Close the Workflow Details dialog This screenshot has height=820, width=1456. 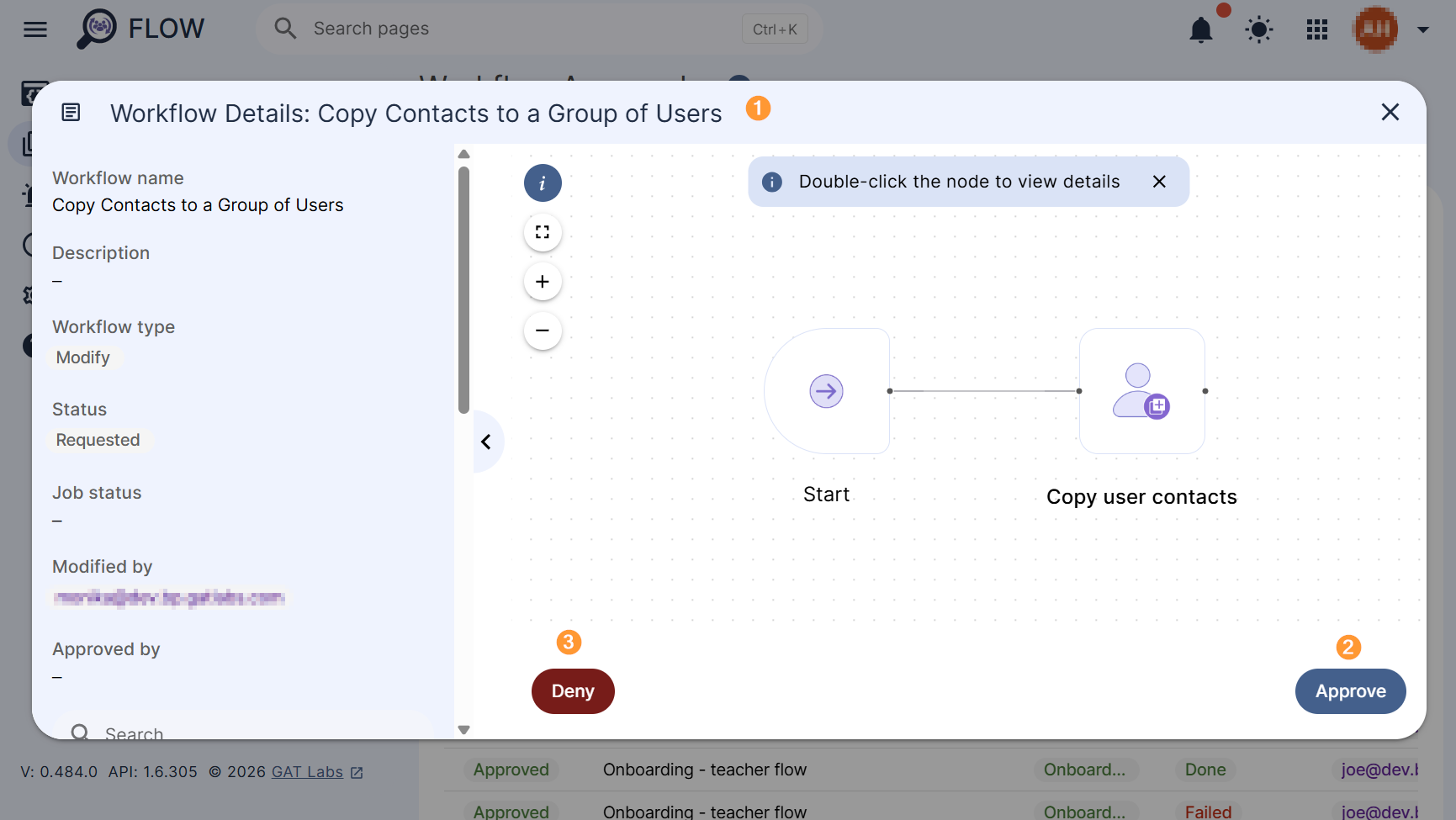(x=1390, y=113)
